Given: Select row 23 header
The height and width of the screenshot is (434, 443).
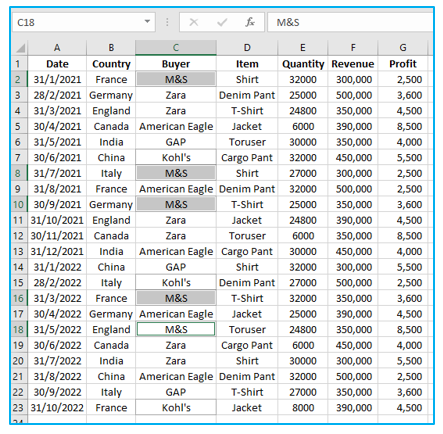Looking at the screenshot, I should click(19, 407).
